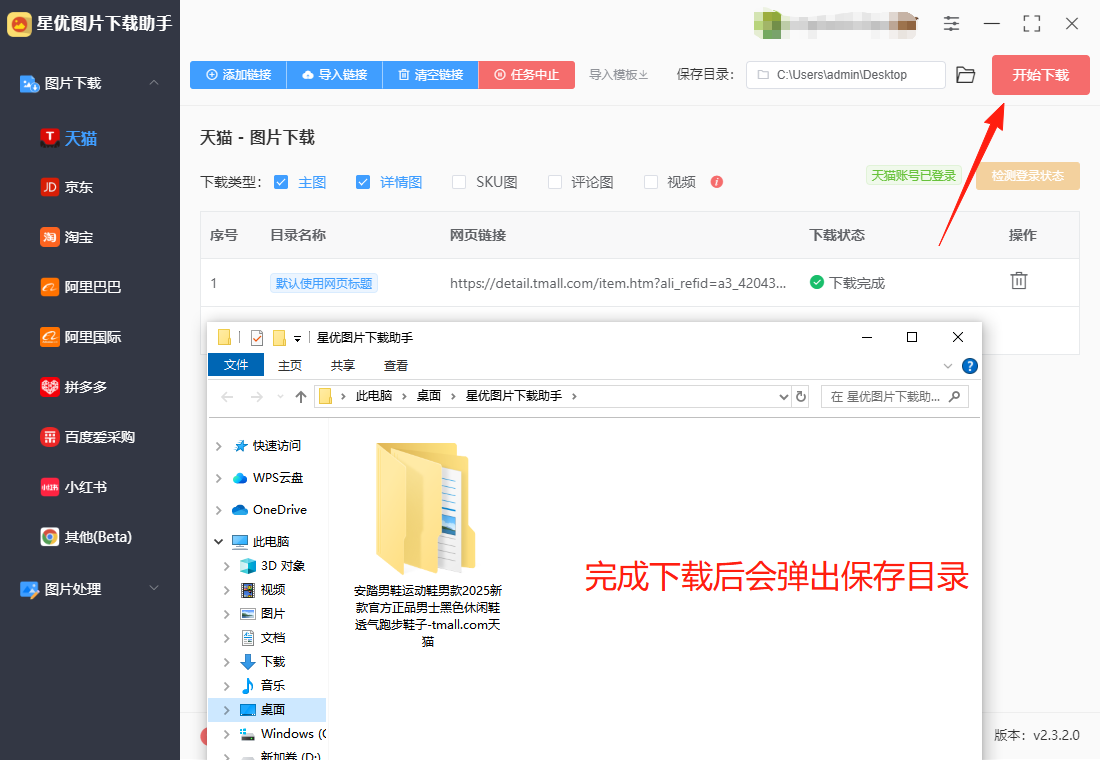This screenshot has width=1100, height=760.
Task: Open the 文件 tab in Explorer
Action: tap(236, 365)
